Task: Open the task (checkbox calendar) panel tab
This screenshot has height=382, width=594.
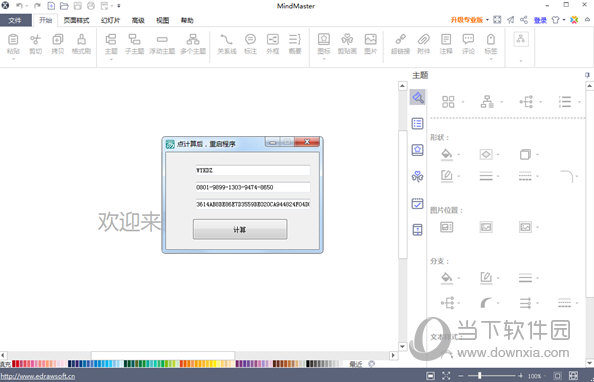Action: point(417,203)
